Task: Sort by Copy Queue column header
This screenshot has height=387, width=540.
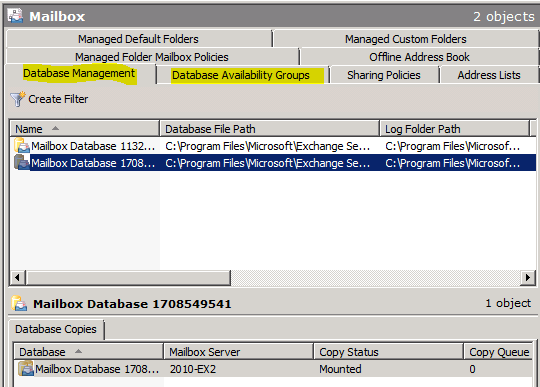Action: pyautogui.click(x=499, y=352)
